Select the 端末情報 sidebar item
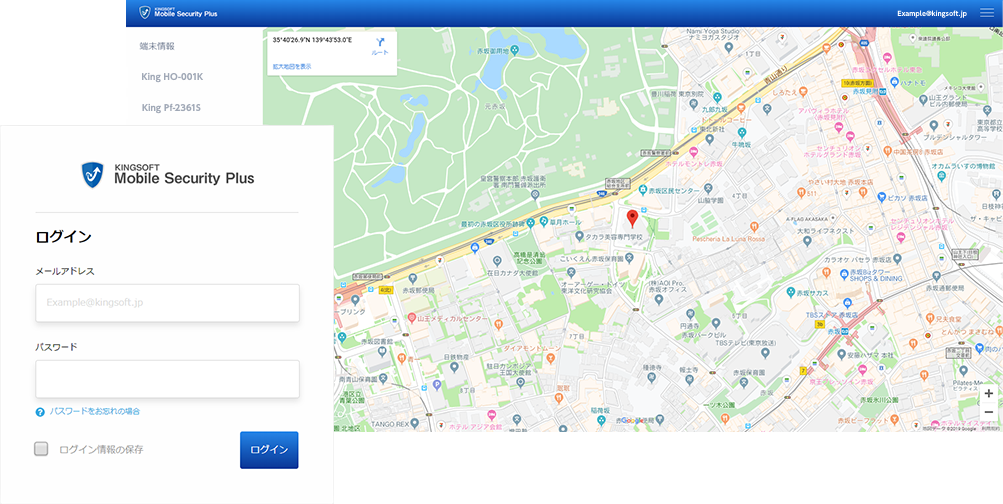The height and width of the screenshot is (504, 1003). [x=157, y=46]
